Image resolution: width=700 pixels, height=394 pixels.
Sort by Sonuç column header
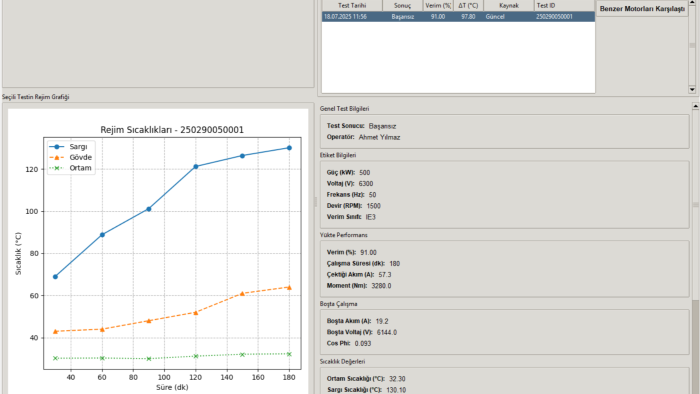(402, 5)
